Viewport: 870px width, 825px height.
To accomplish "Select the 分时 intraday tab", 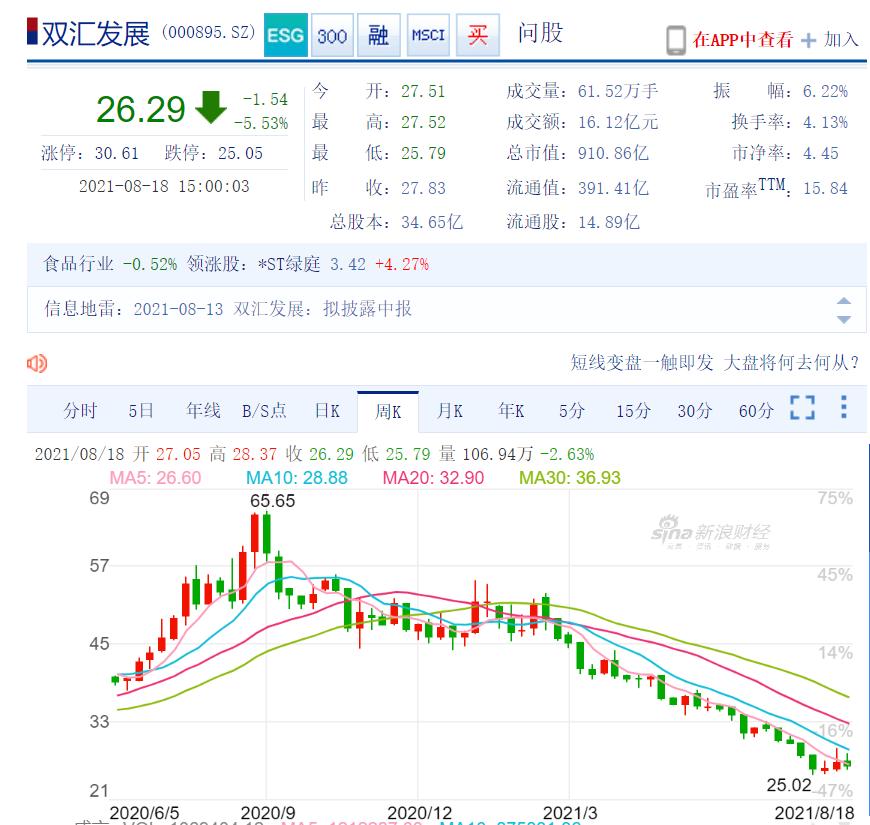I will pyautogui.click(x=81, y=410).
